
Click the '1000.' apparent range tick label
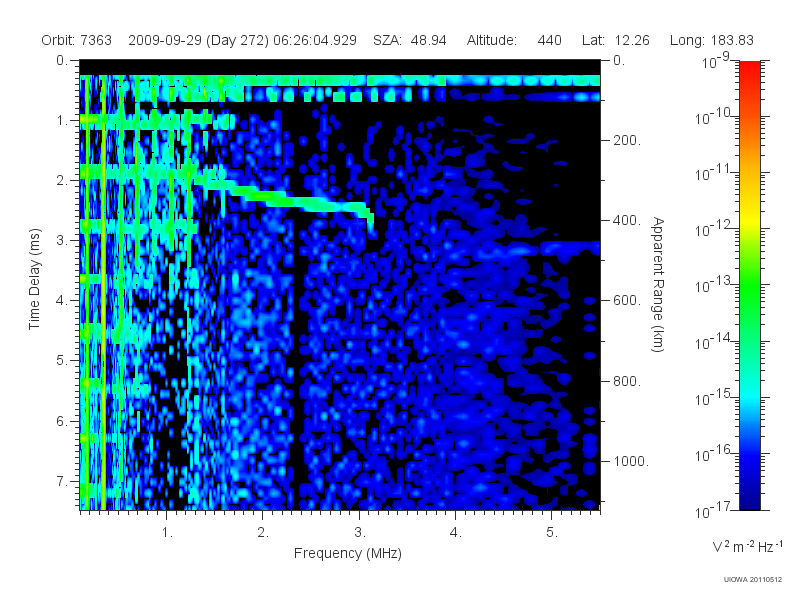coord(631,461)
